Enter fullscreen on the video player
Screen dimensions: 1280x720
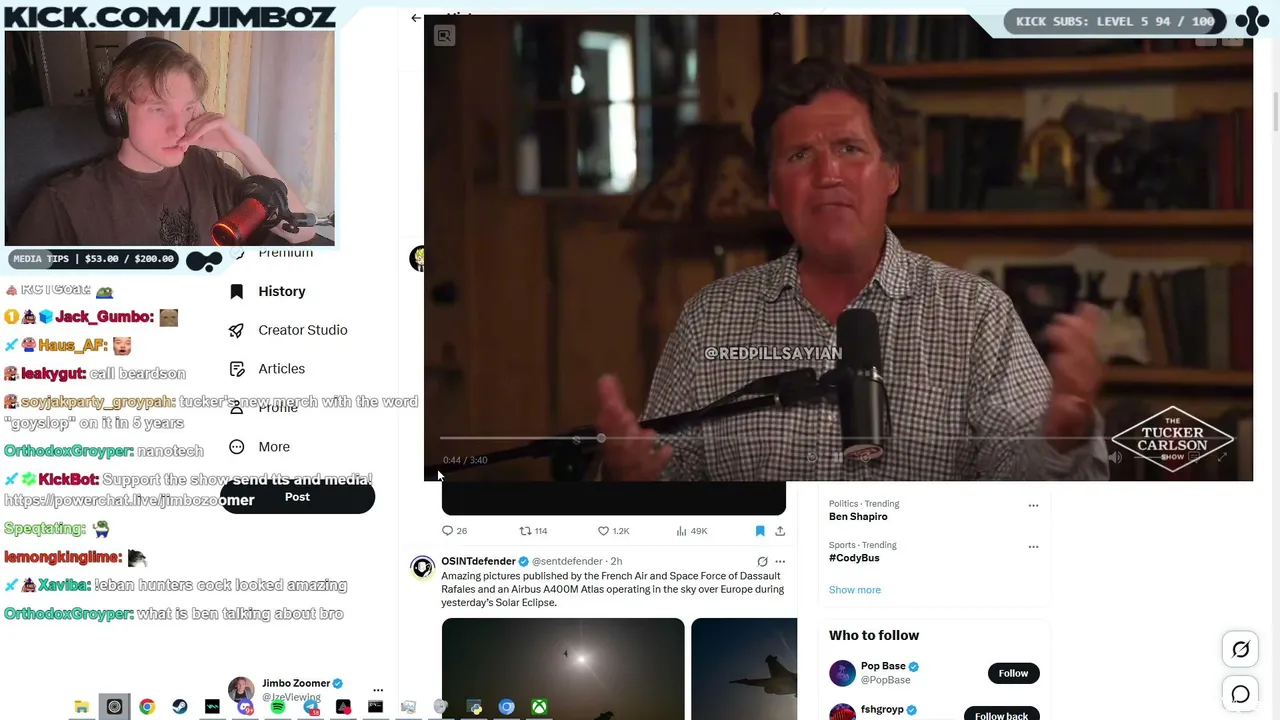coord(1222,458)
